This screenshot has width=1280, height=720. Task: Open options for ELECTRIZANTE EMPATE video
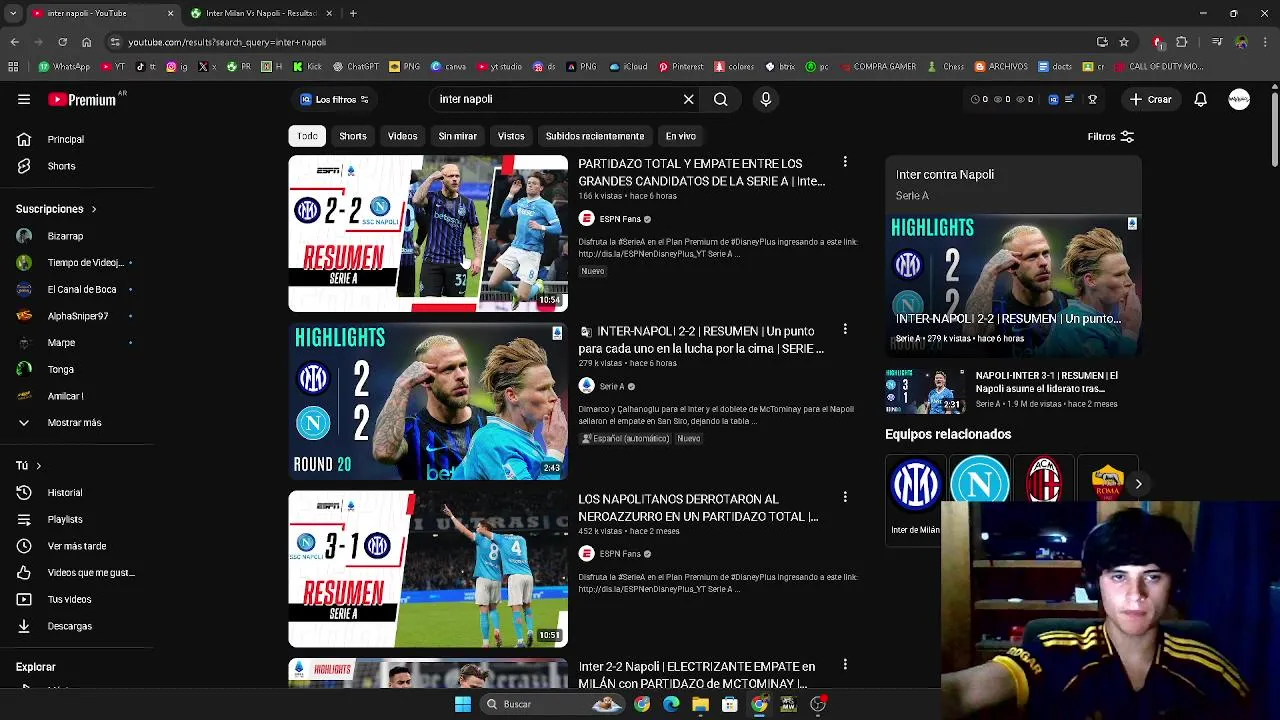(845, 665)
